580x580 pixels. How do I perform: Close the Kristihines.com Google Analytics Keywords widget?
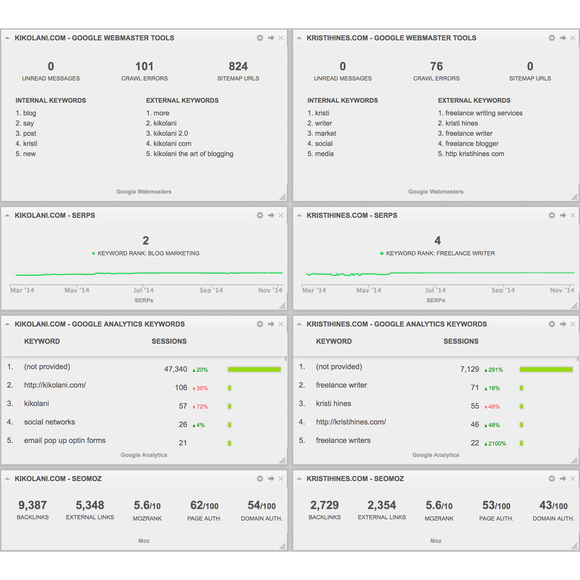pos(573,324)
